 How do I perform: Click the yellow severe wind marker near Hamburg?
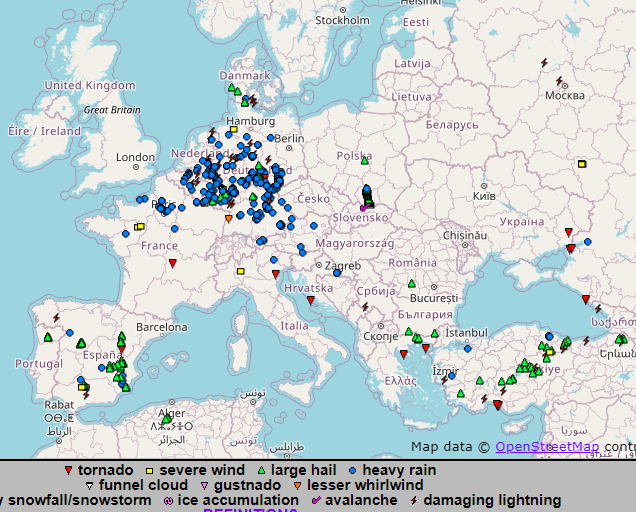pos(233,129)
